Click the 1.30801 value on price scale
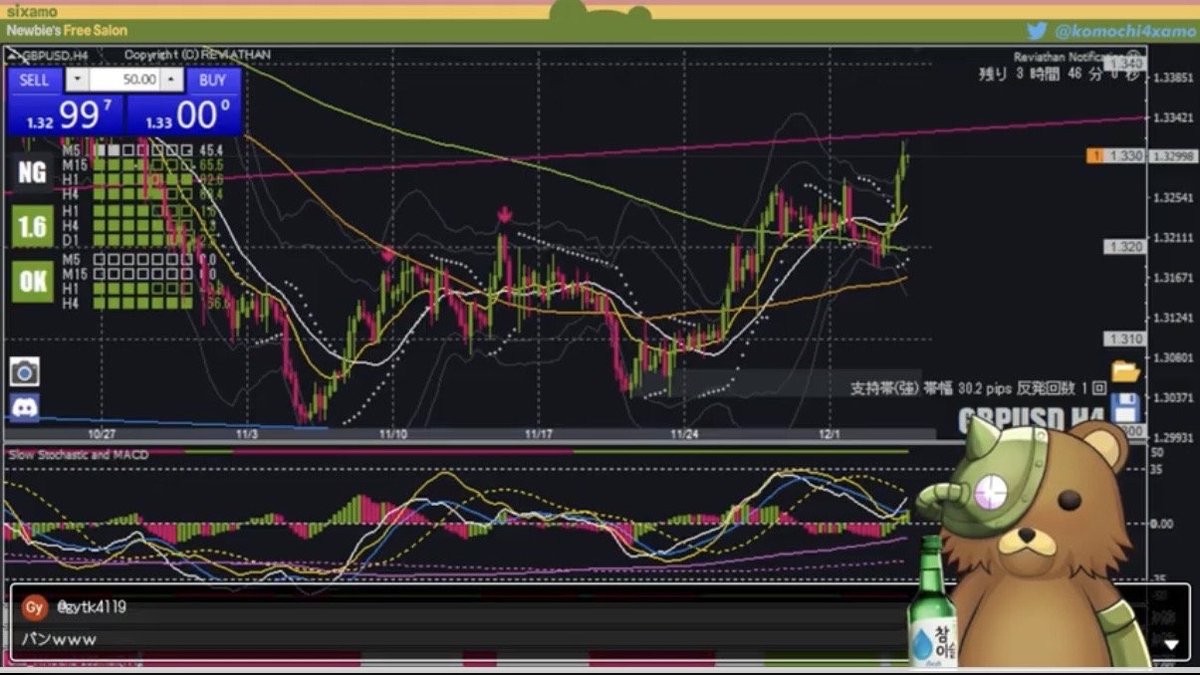 [x=1172, y=357]
